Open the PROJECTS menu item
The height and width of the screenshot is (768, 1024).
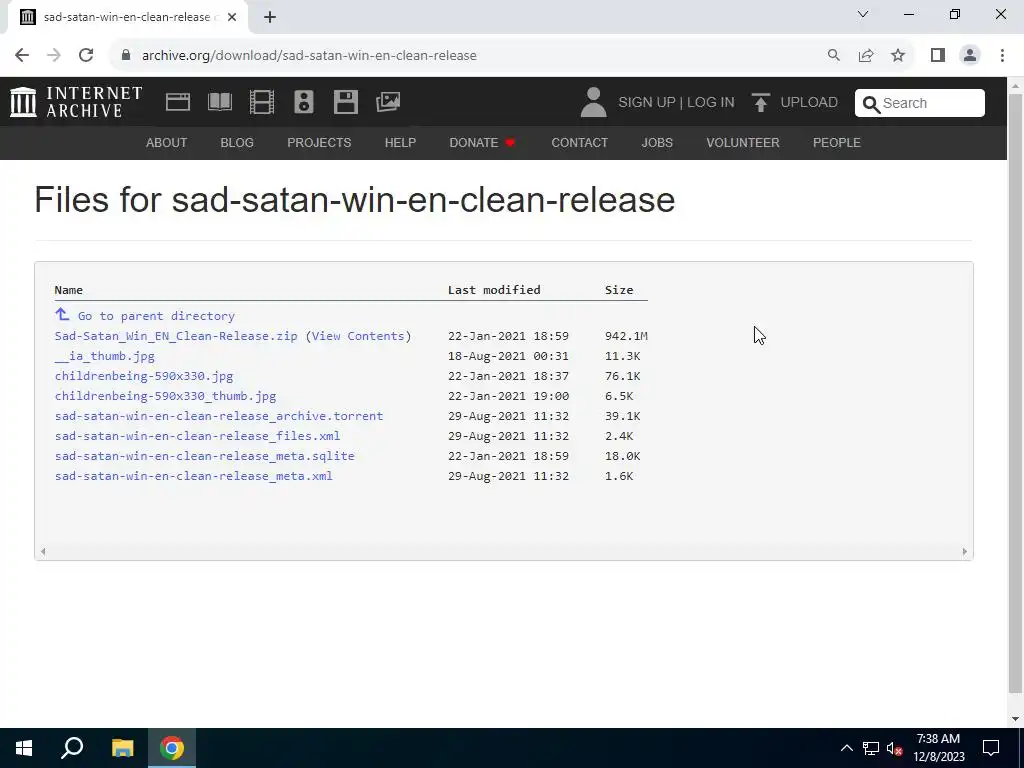click(319, 142)
